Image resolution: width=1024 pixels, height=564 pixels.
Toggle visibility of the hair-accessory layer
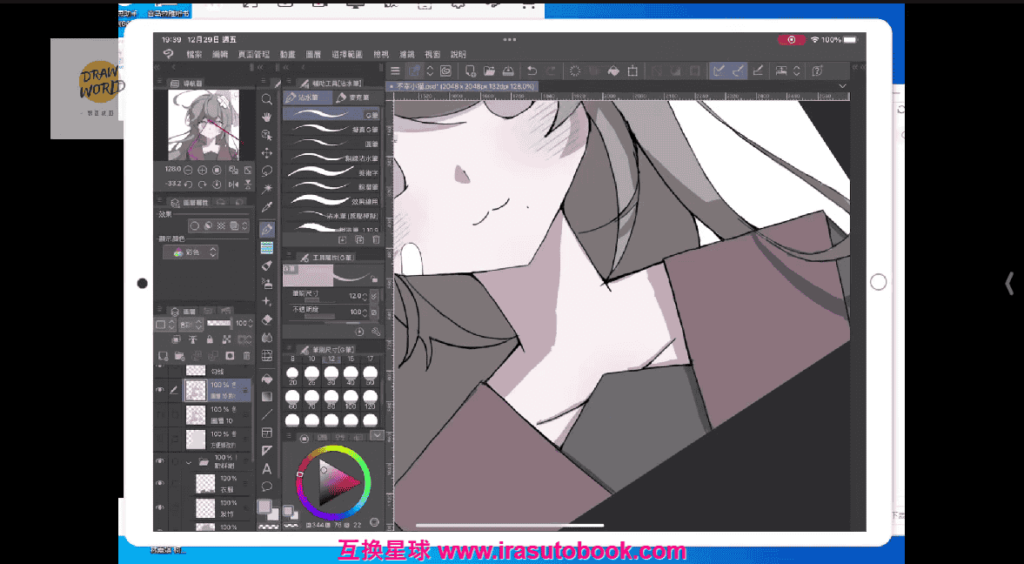159,507
